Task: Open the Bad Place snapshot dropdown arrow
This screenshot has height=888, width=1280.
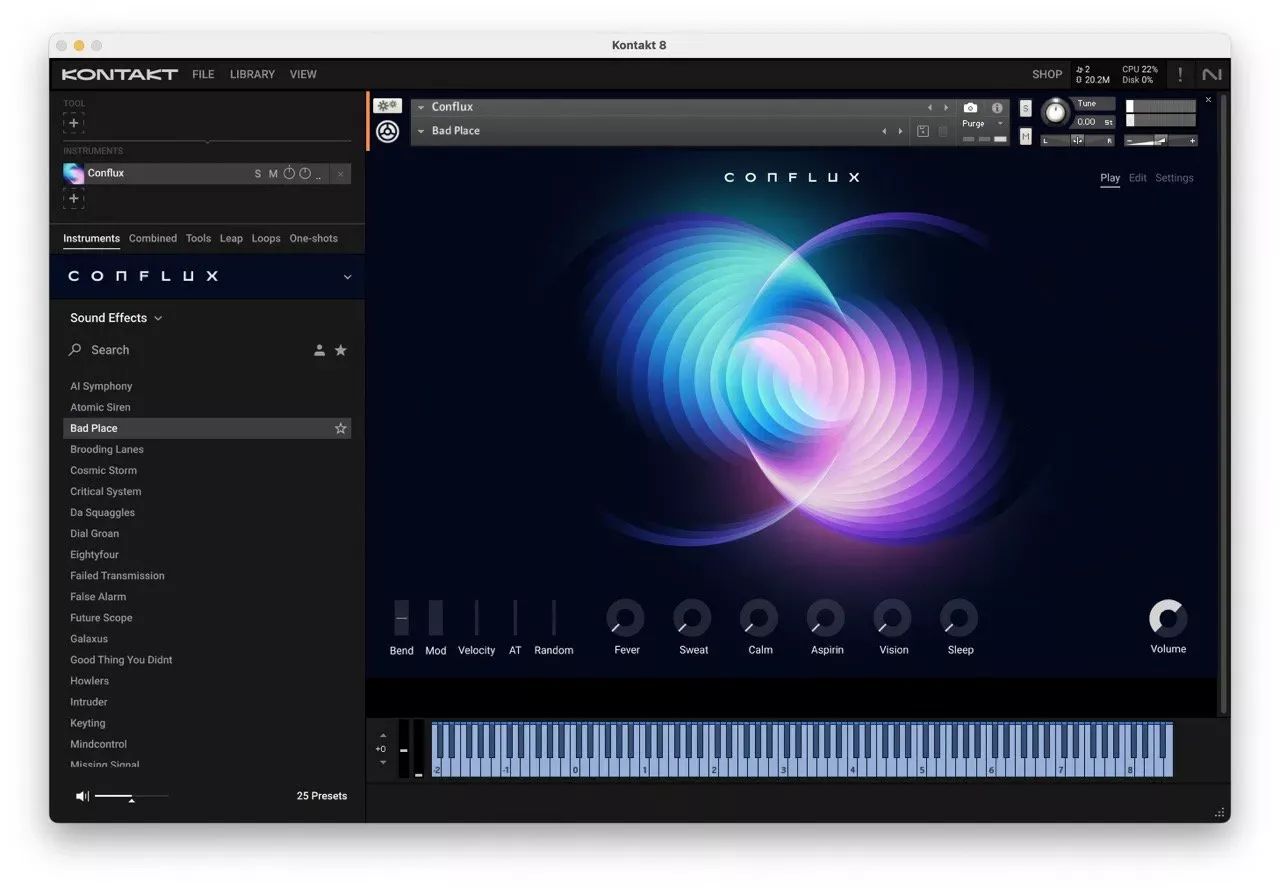Action: point(421,131)
